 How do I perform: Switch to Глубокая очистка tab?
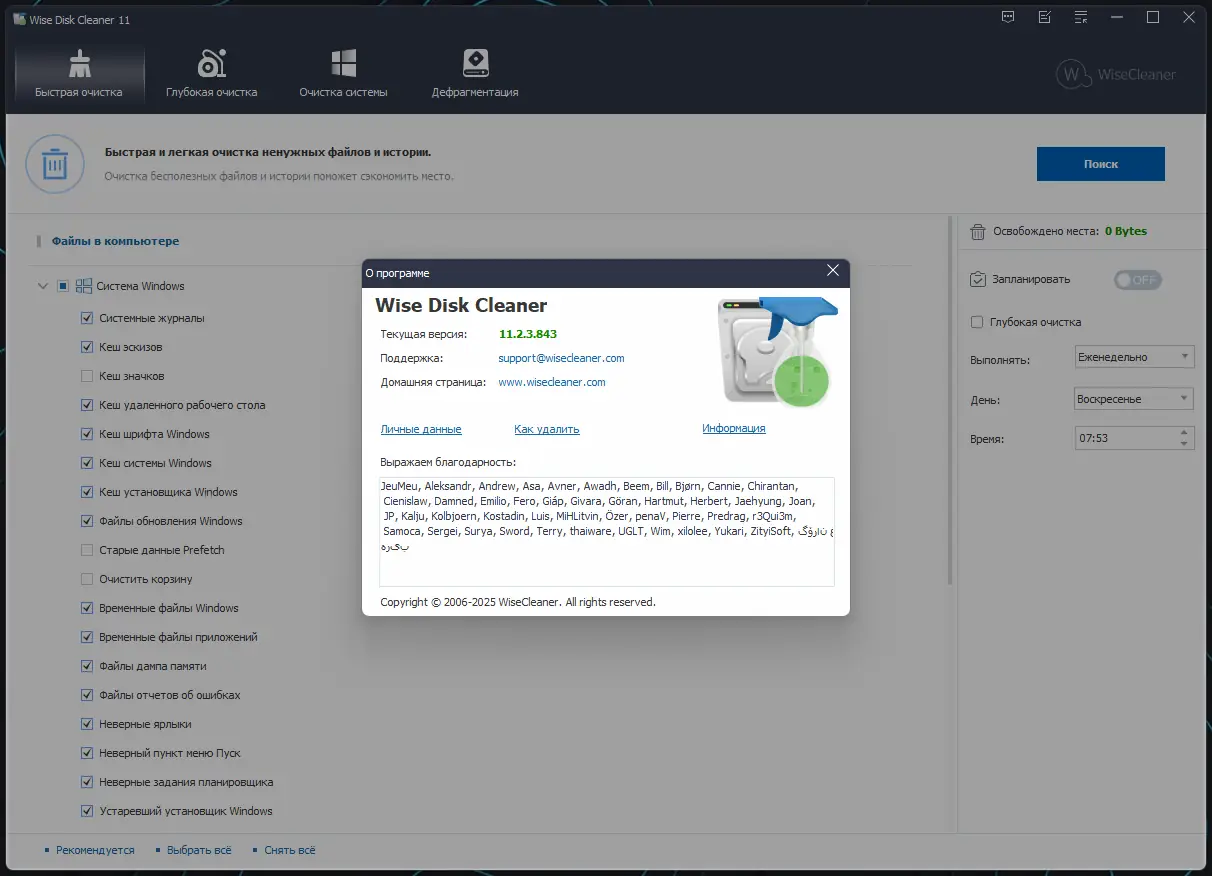[x=212, y=74]
